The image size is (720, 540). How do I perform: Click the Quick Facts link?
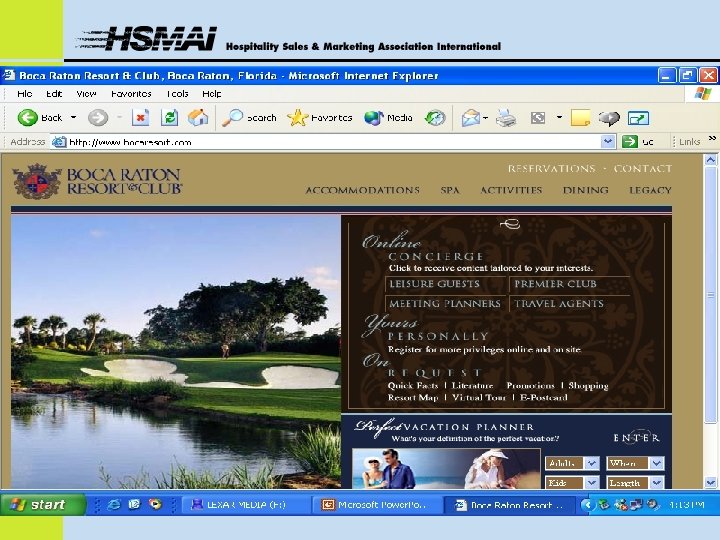tap(413, 386)
